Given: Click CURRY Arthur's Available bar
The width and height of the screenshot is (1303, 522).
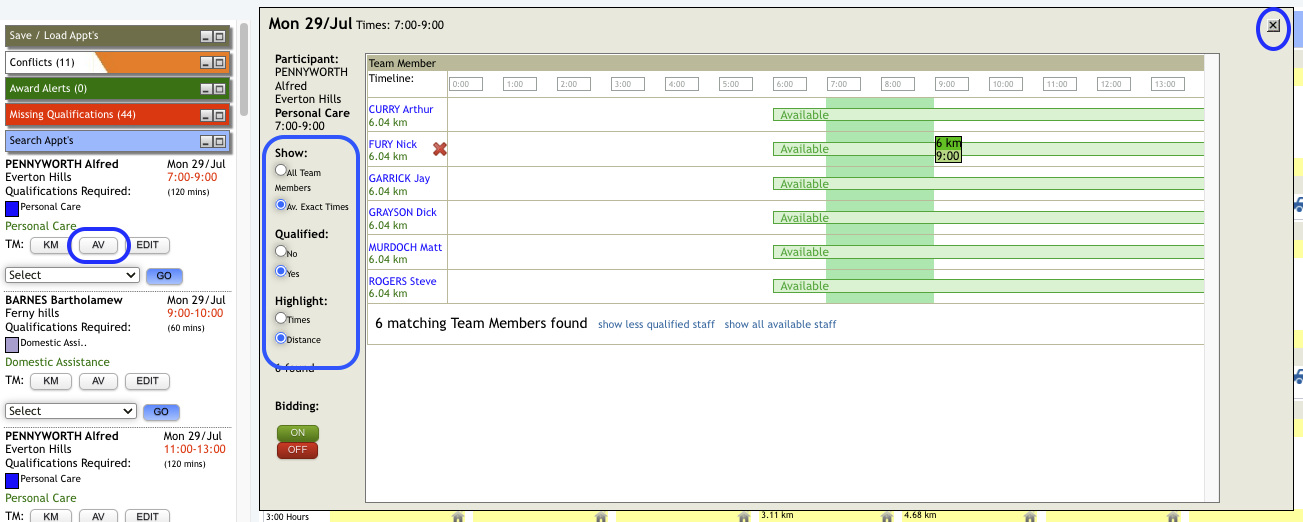Looking at the screenshot, I should coord(988,115).
